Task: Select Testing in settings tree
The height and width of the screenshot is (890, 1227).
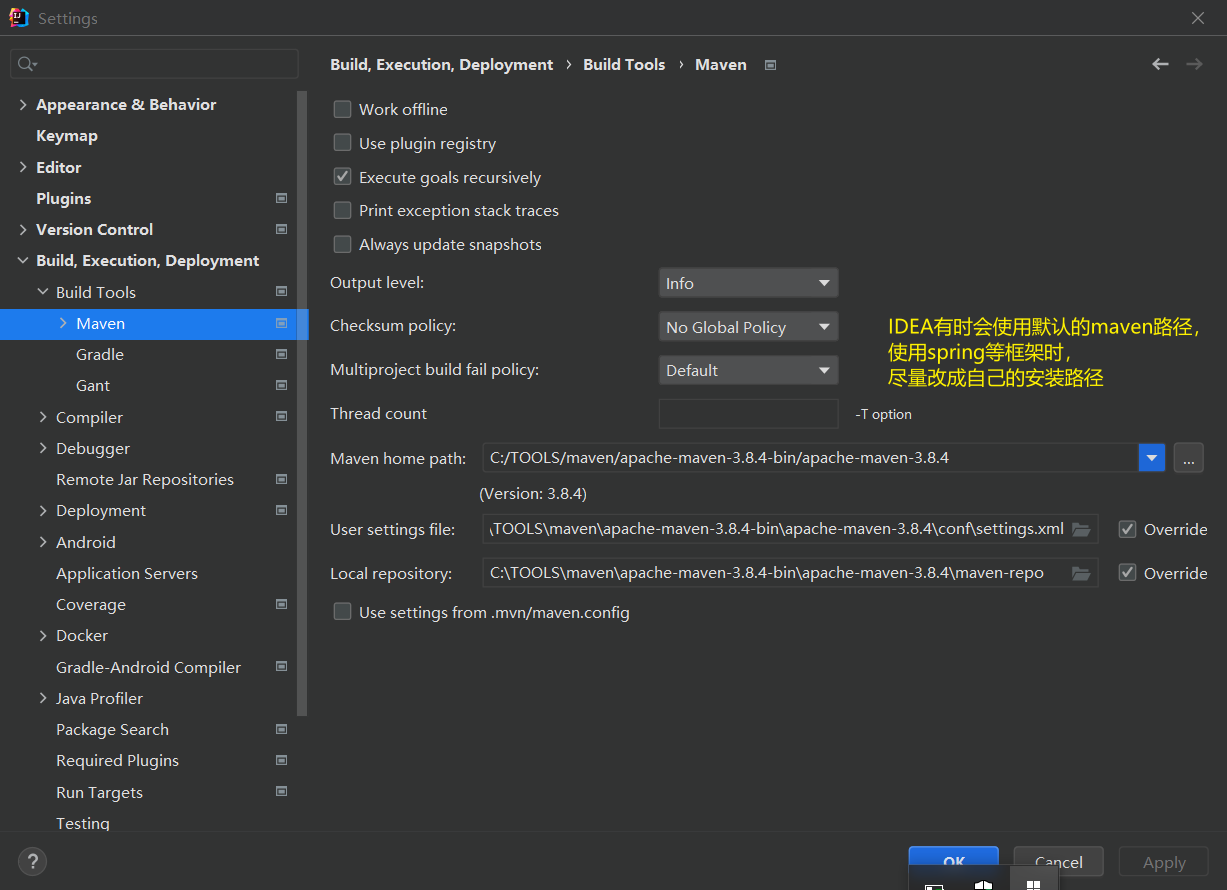Action: click(83, 823)
